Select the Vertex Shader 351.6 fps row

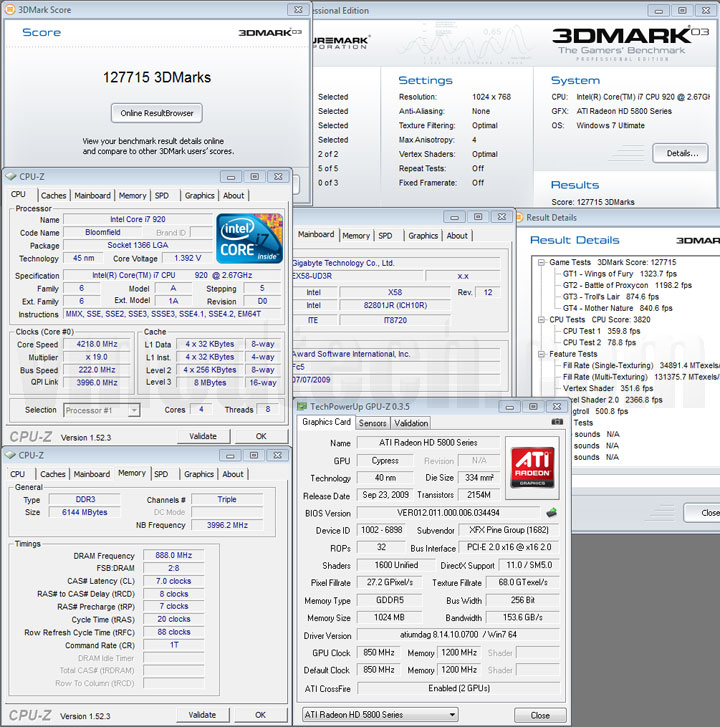coord(608,389)
